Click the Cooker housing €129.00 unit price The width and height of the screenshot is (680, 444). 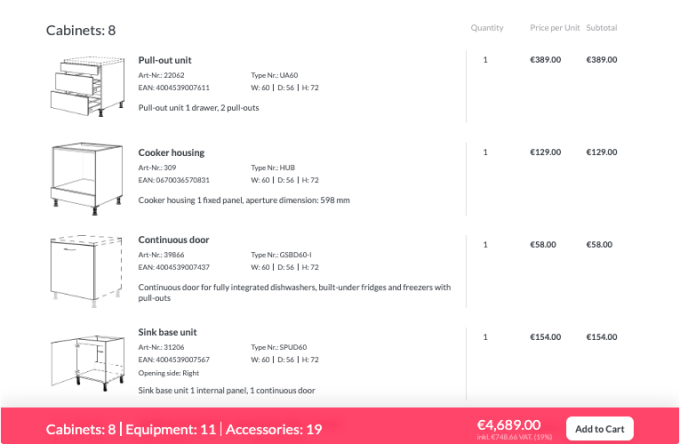(545, 152)
